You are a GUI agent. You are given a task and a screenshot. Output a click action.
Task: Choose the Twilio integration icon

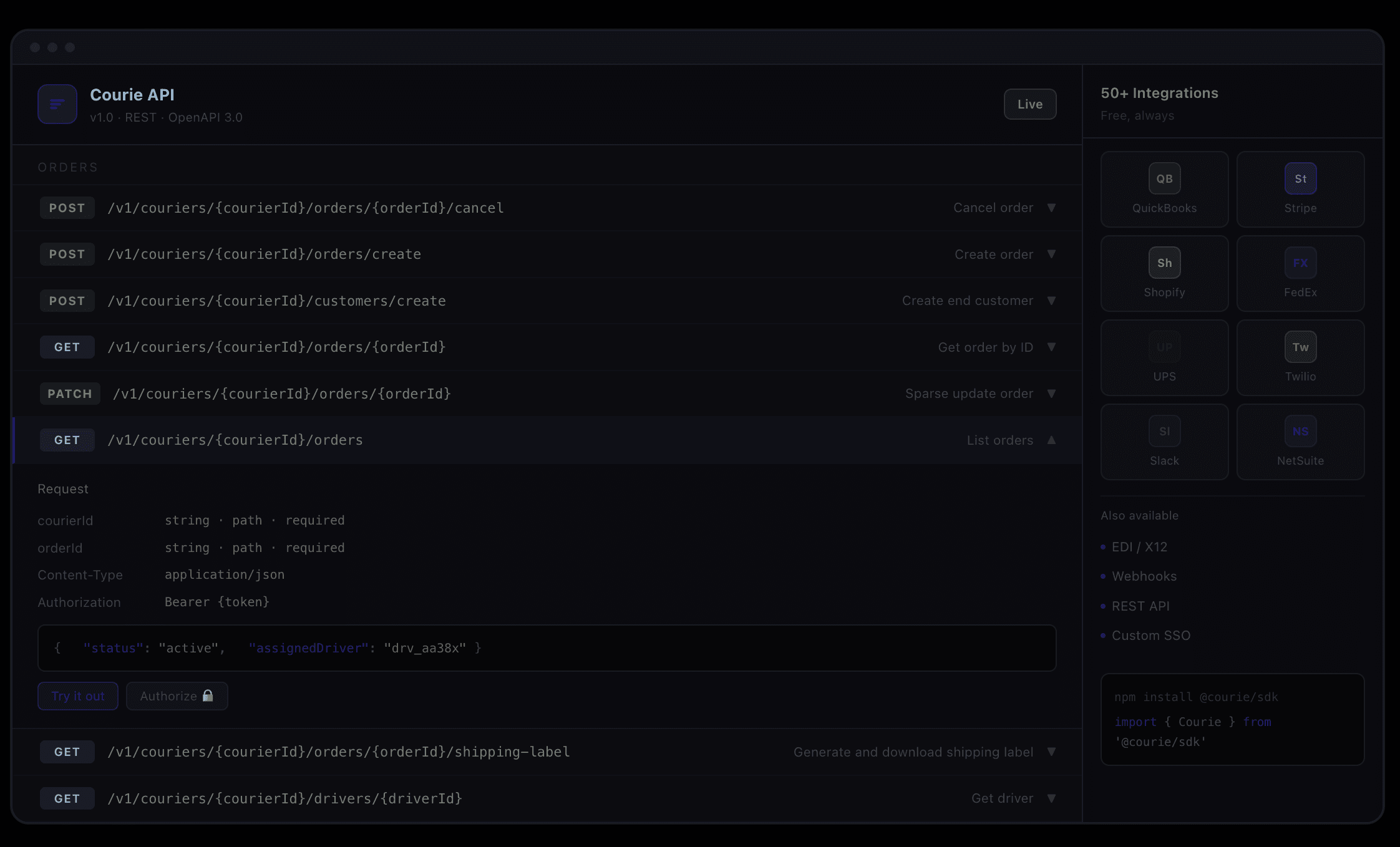tap(1300, 347)
